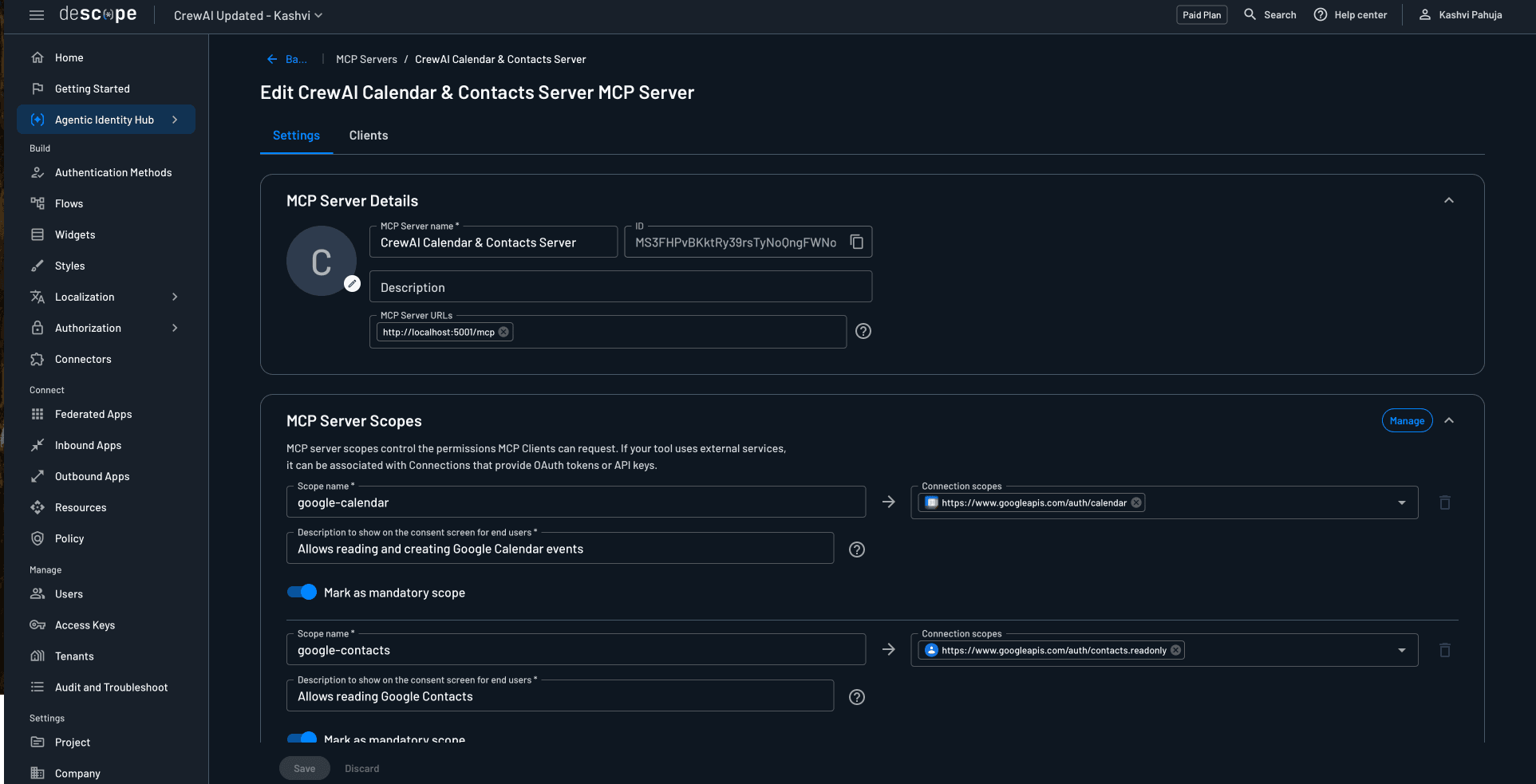Click the Project settings icon
Viewport: 1536px width, 784px height.
pos(38,742)
